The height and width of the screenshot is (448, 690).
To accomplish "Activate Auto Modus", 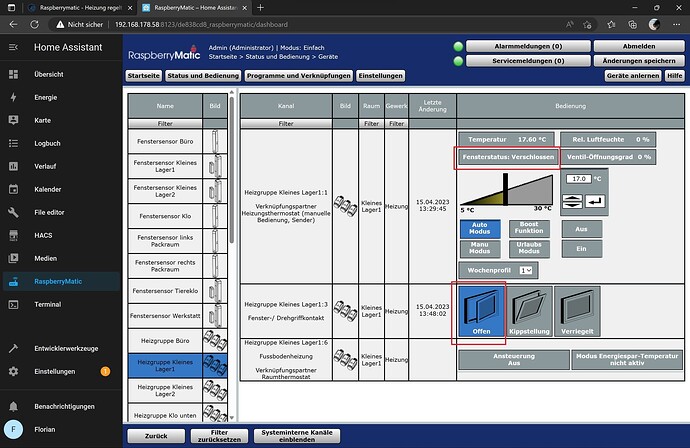I will point(480,228).
